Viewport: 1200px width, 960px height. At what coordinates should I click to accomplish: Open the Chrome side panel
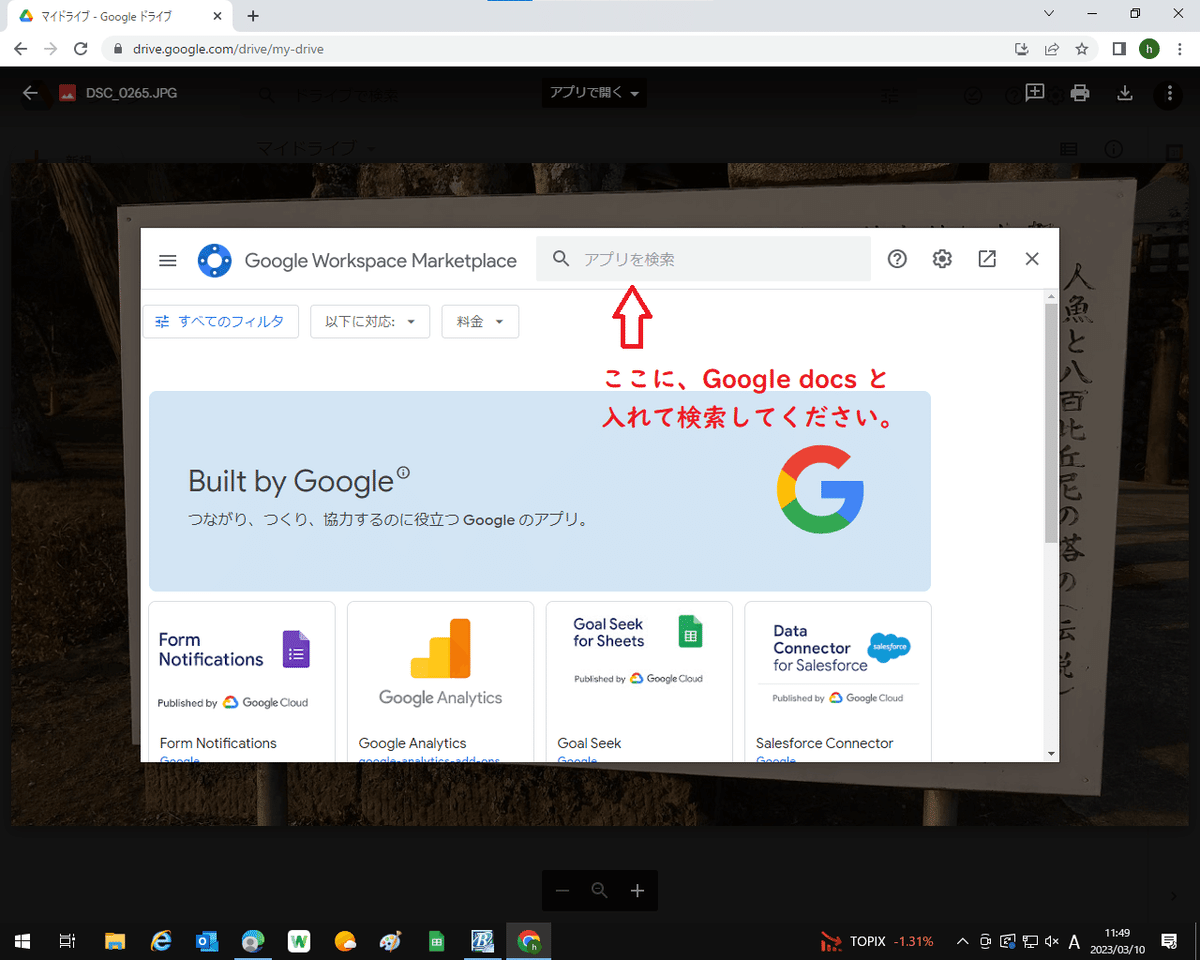coord(1119,48)
